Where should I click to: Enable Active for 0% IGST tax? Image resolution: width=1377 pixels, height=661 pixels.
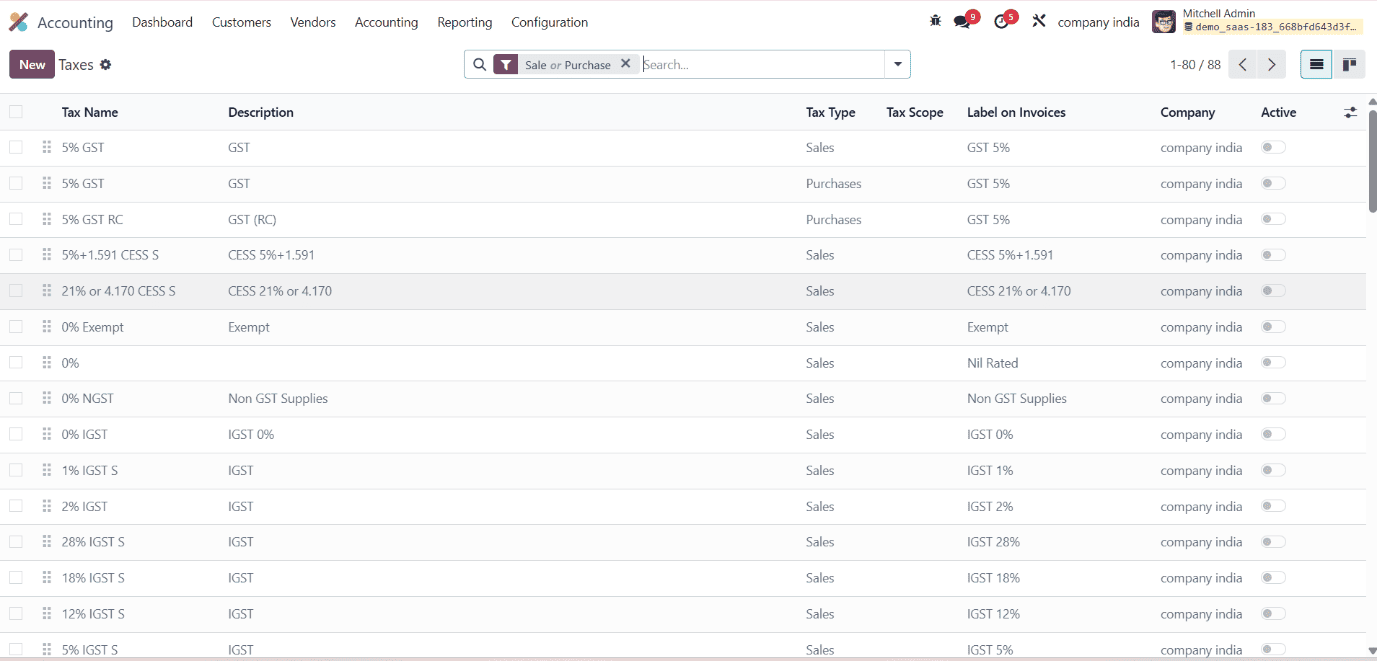(1273, 434)
